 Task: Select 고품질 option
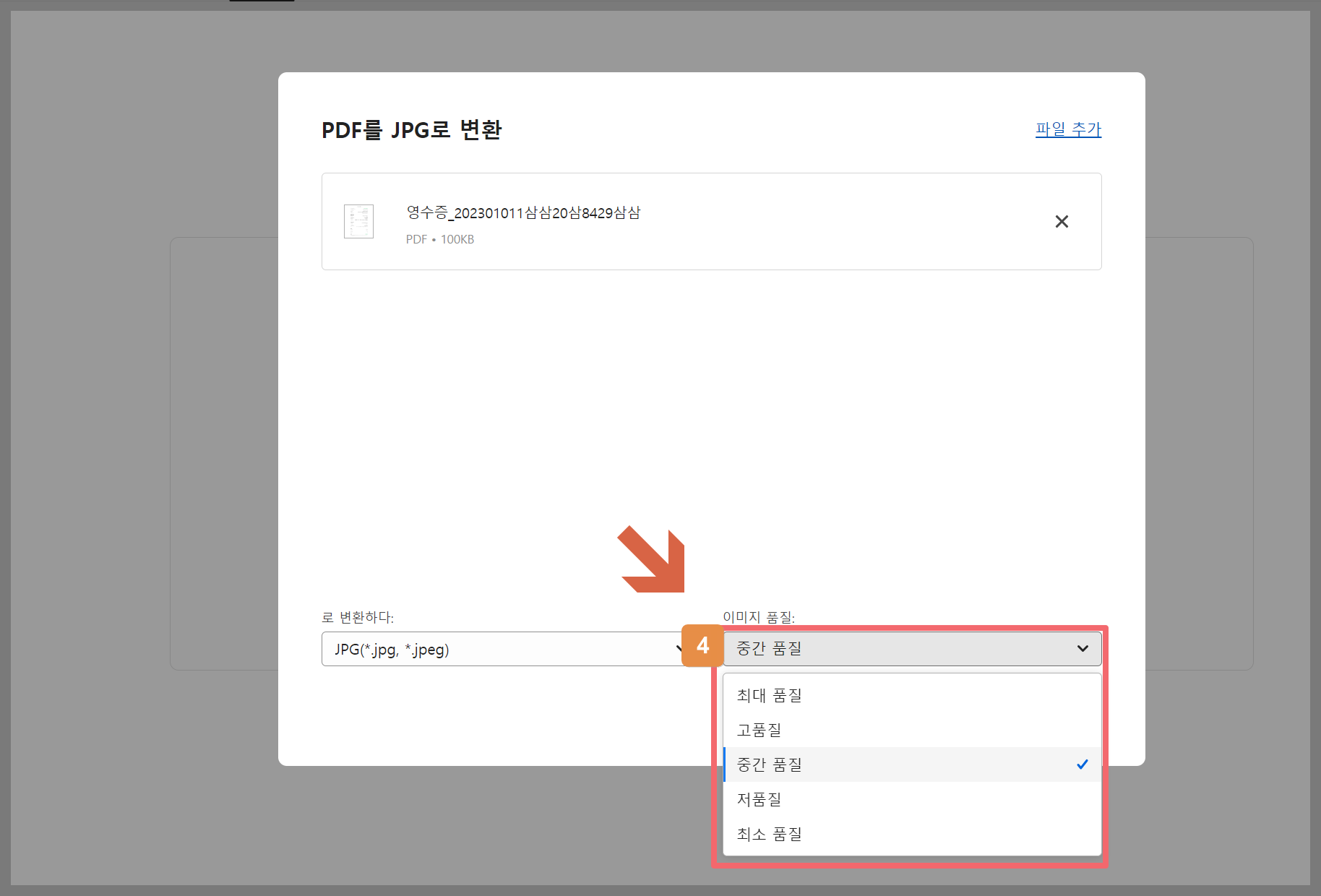pos(912,730)
